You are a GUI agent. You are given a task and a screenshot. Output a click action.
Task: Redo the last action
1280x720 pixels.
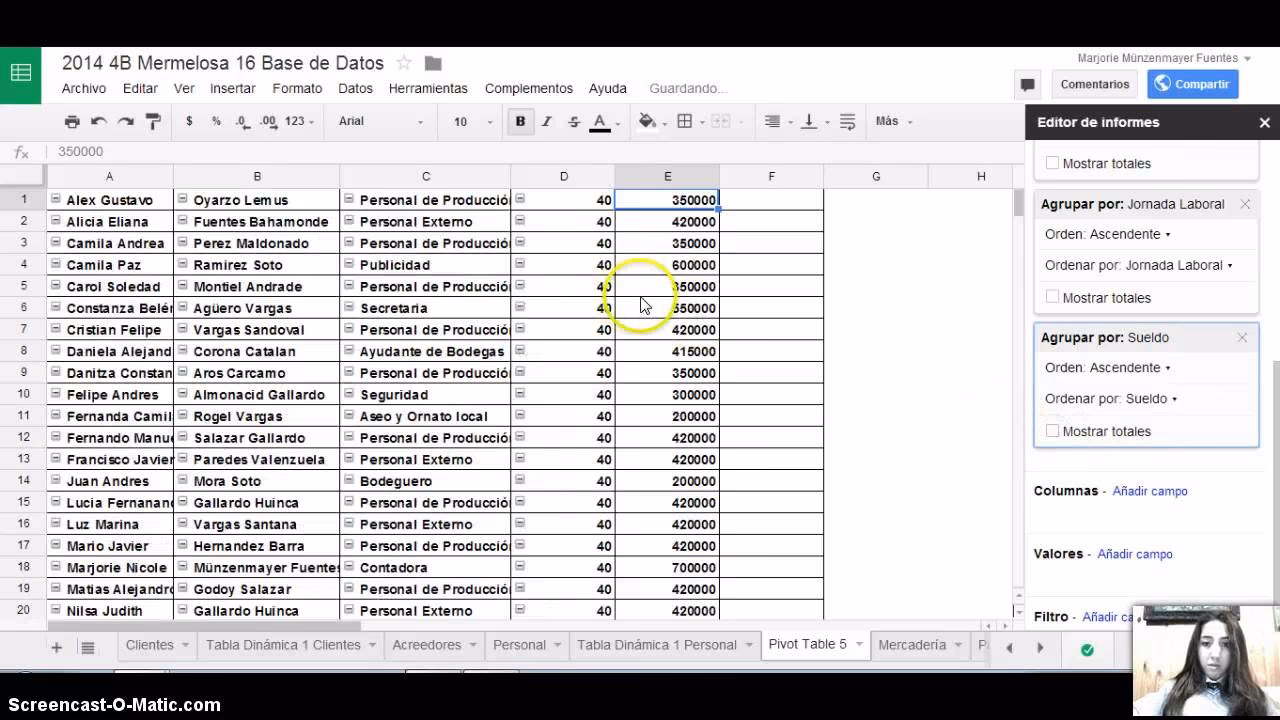coord(126,121)
